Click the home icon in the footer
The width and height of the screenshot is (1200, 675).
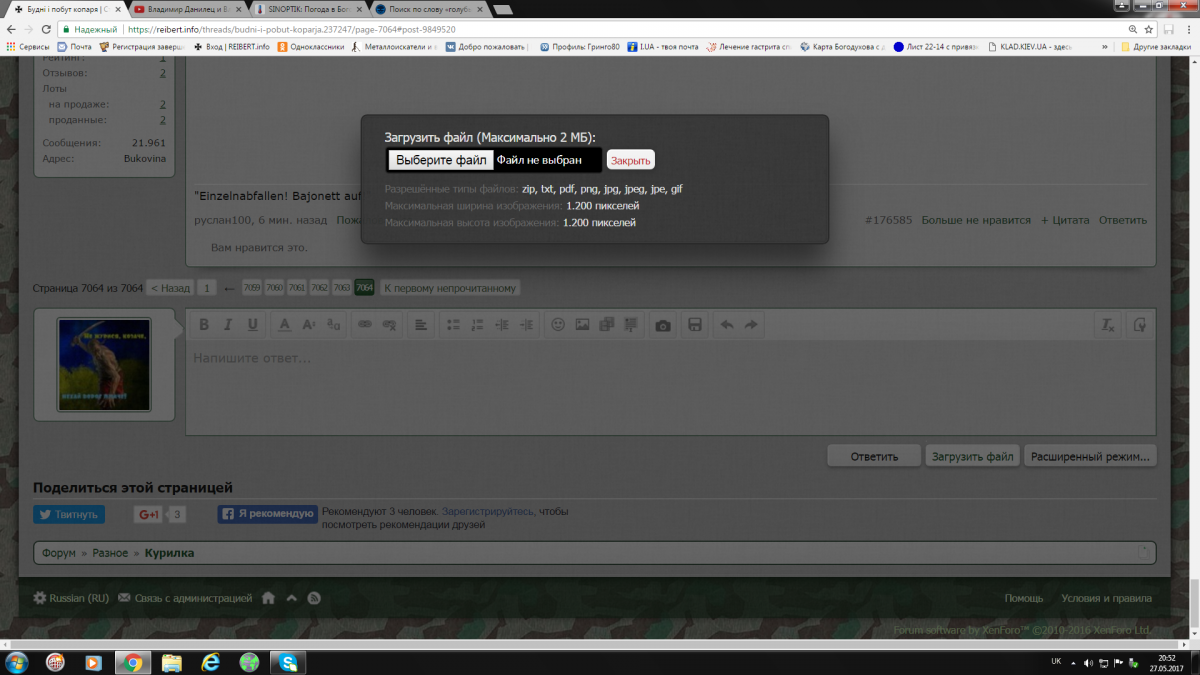pos(268,598)
